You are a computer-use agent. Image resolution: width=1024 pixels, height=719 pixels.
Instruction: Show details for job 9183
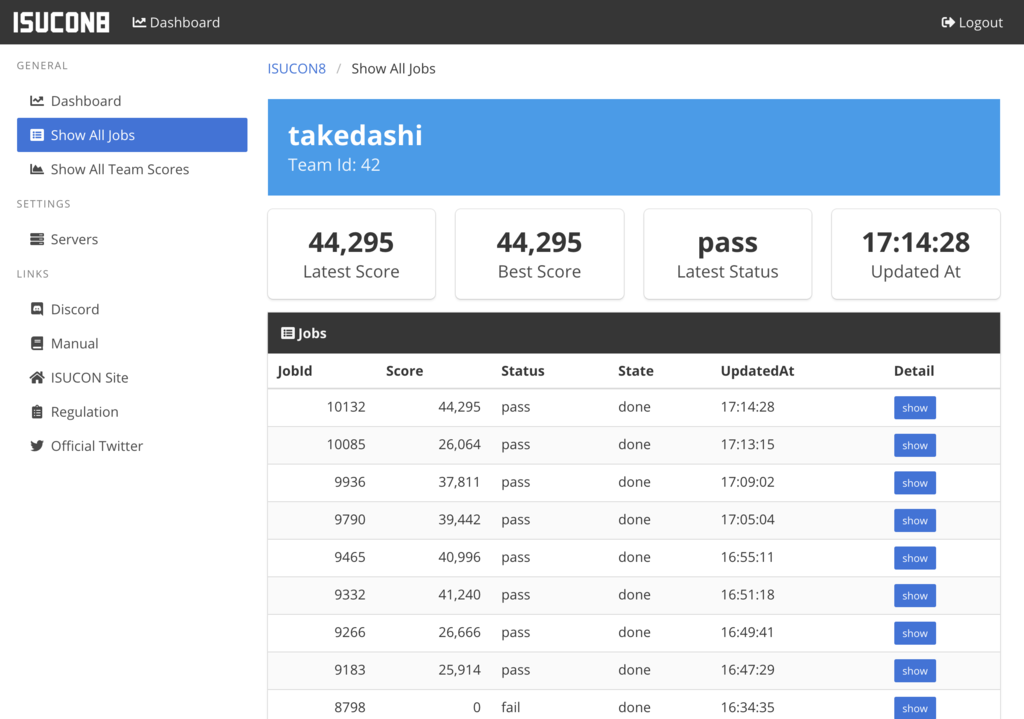pyautogui.click(x=914, y=671)
